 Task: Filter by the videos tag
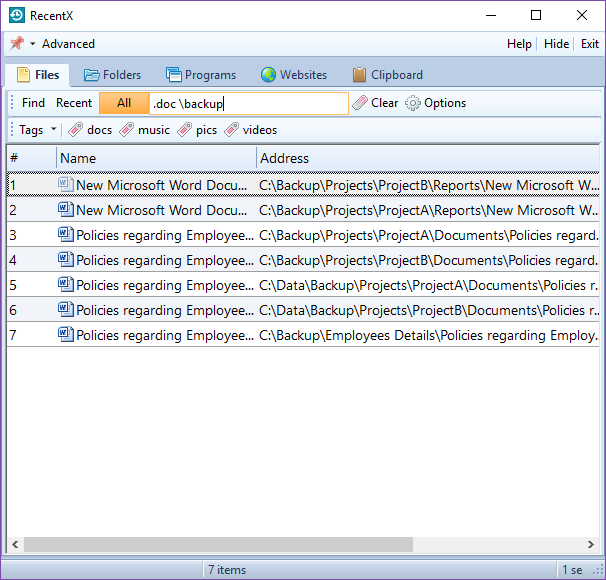tap(260, 130)
